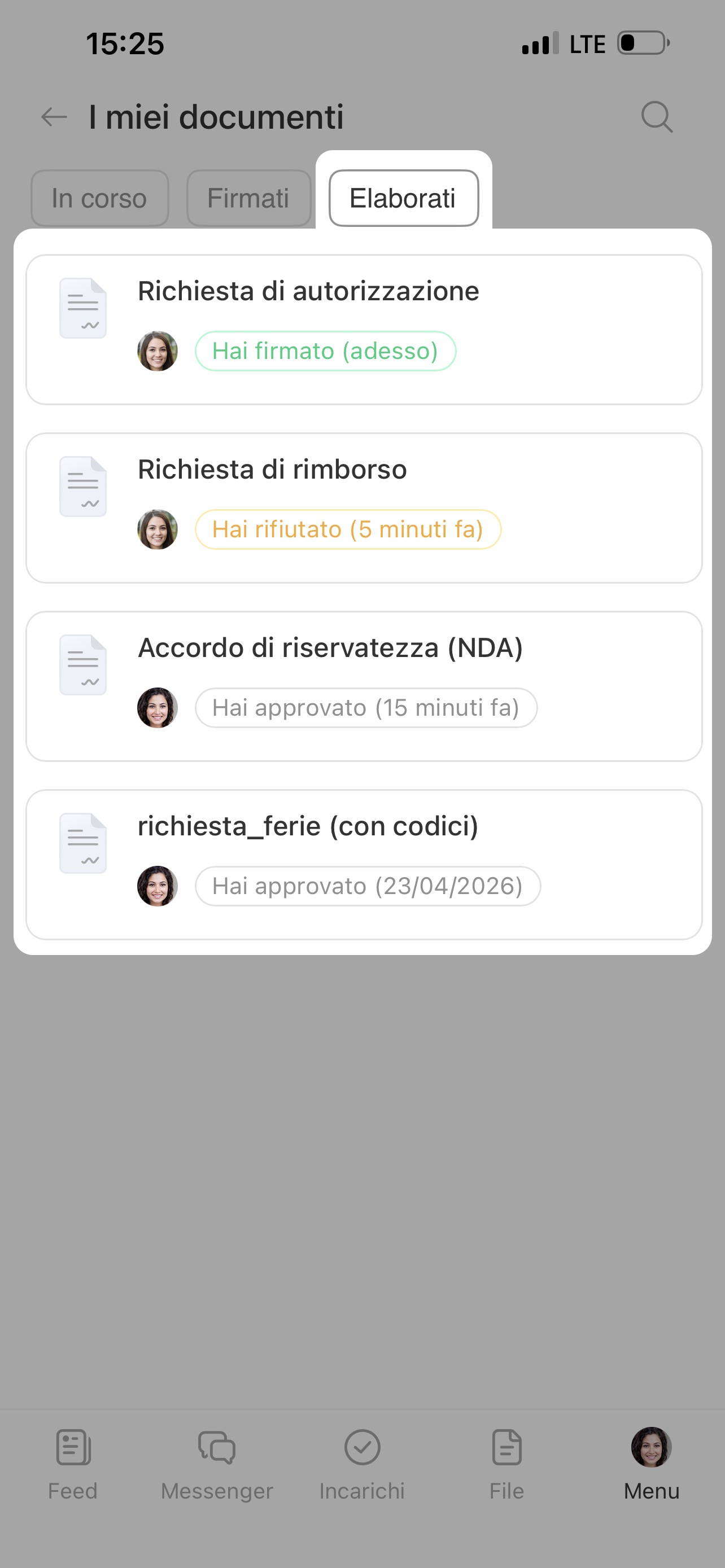
Task: Tap the back arrow icon
Action: click(54, 117)
